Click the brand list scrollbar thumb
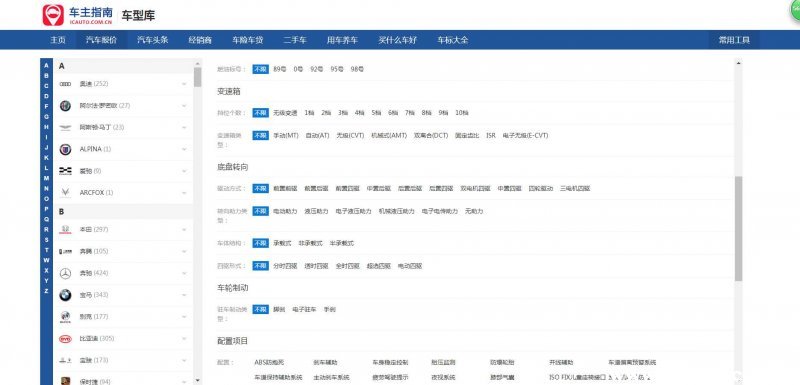 pos(197,76)
